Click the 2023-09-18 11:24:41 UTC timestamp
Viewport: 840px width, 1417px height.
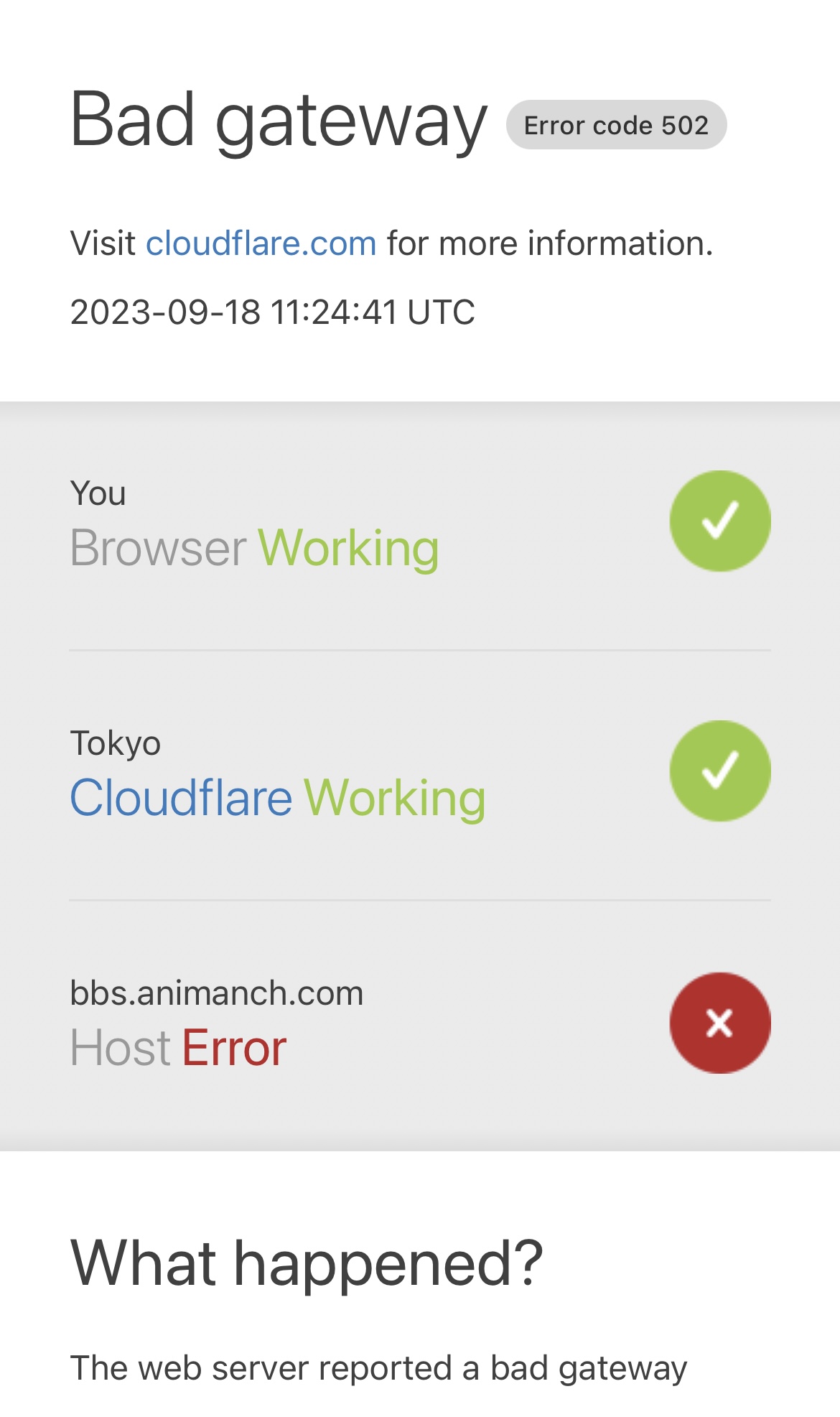[273, 312]
